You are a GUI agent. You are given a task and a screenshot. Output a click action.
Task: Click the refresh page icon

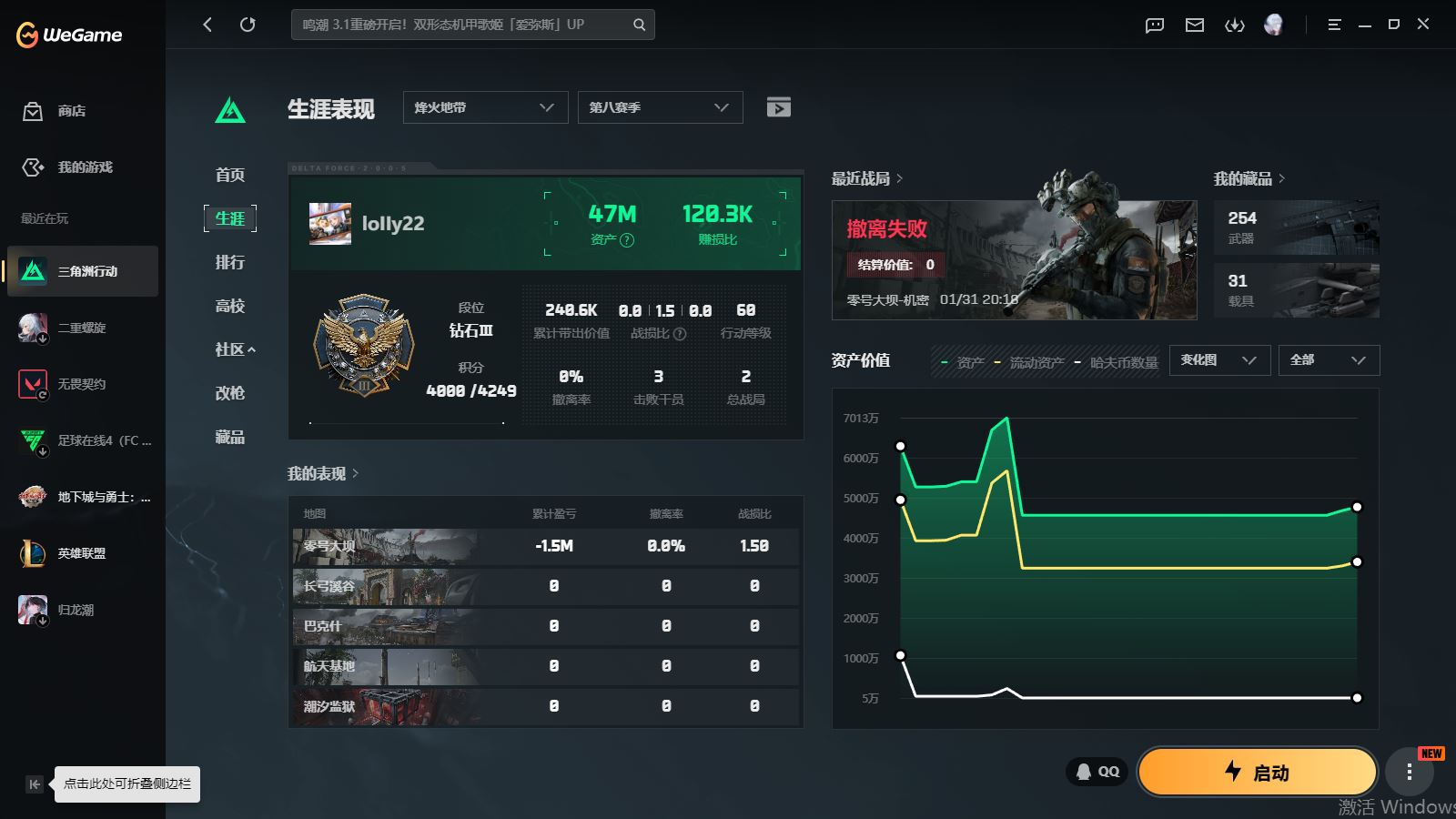click(248, 25)
